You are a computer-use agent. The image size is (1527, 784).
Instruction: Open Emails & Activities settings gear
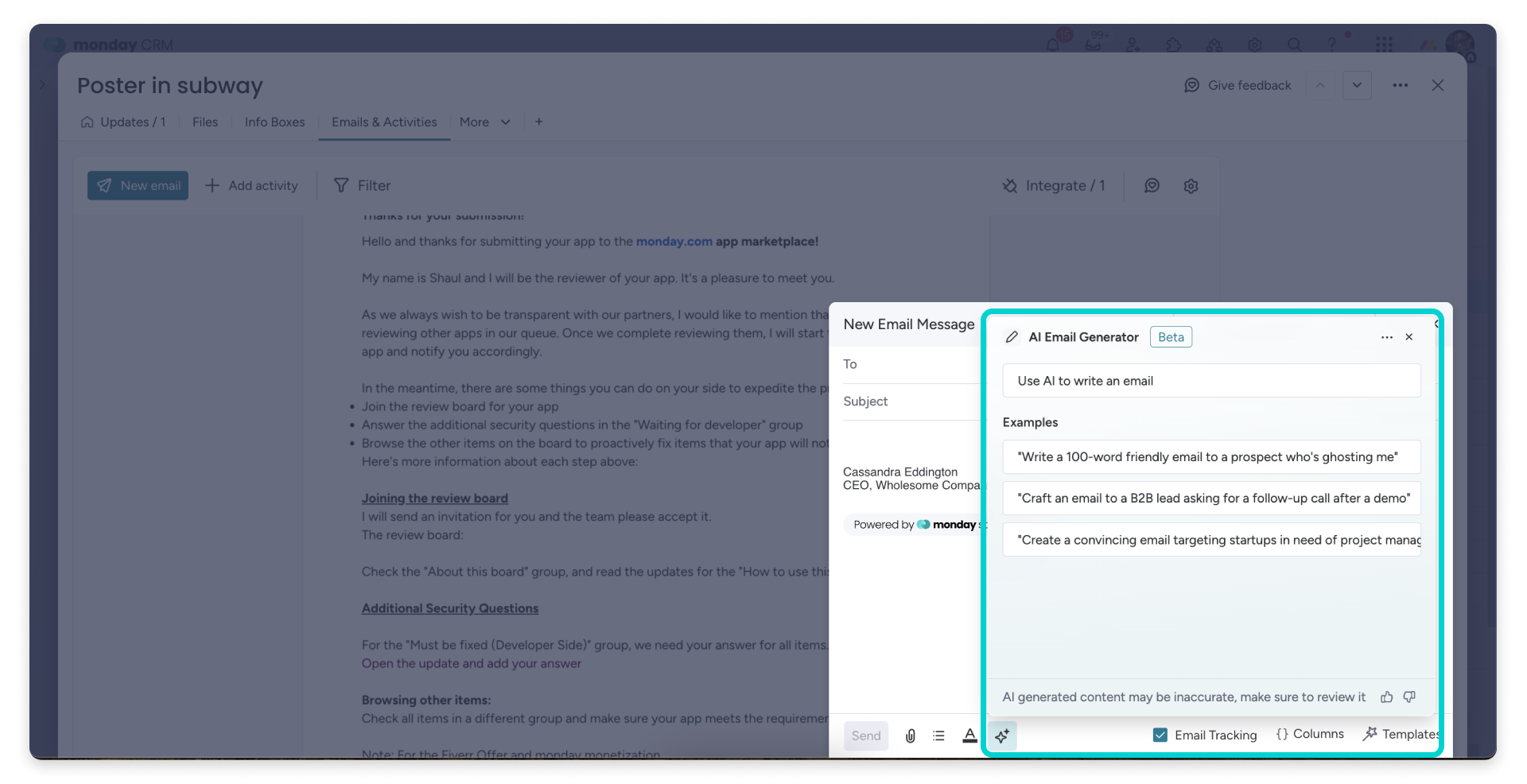pos(1191,185)
